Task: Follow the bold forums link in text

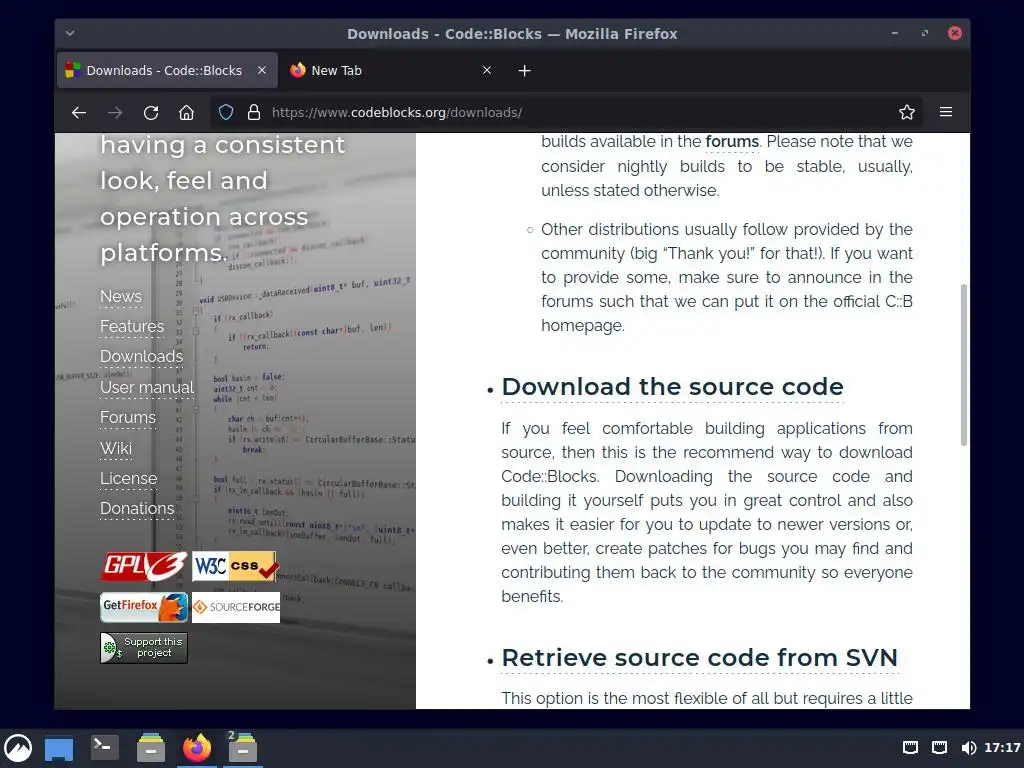Action: point(732,142)
